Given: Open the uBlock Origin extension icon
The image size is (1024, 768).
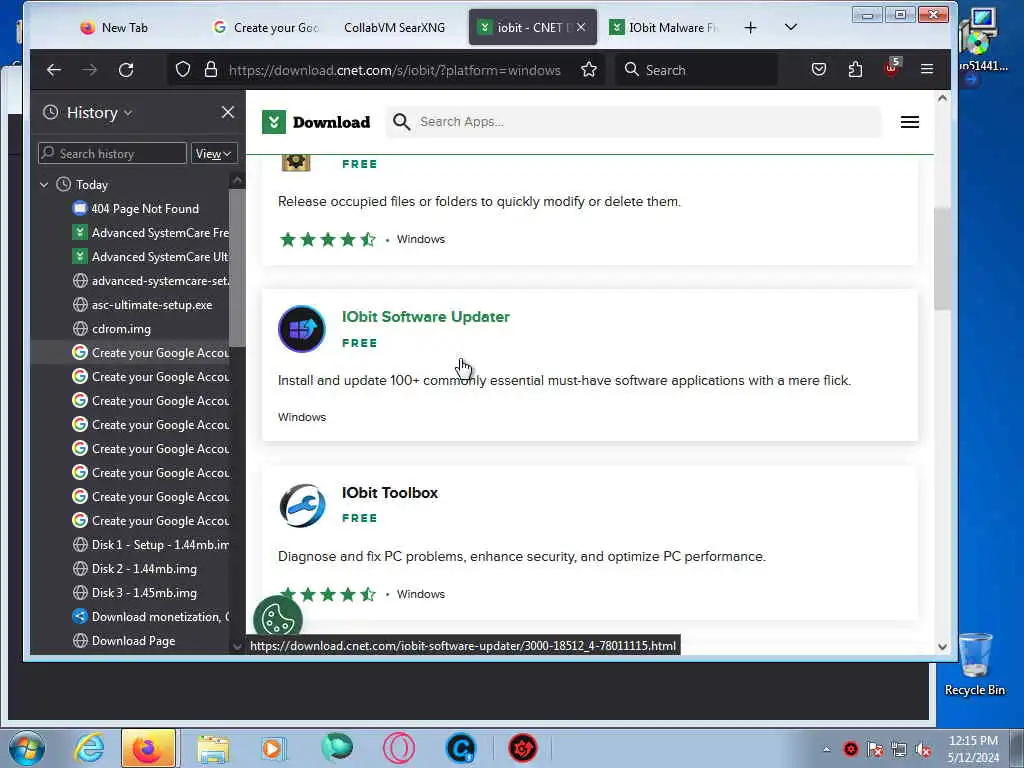Looking at the screenshot, I should tap(891, 68).
